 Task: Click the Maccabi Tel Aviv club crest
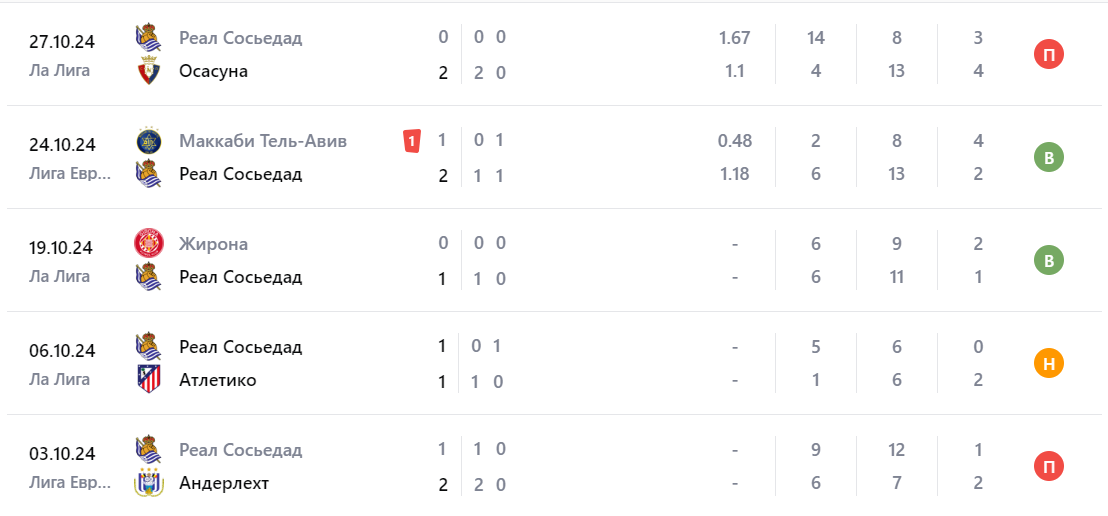click(x=148, y=141)
